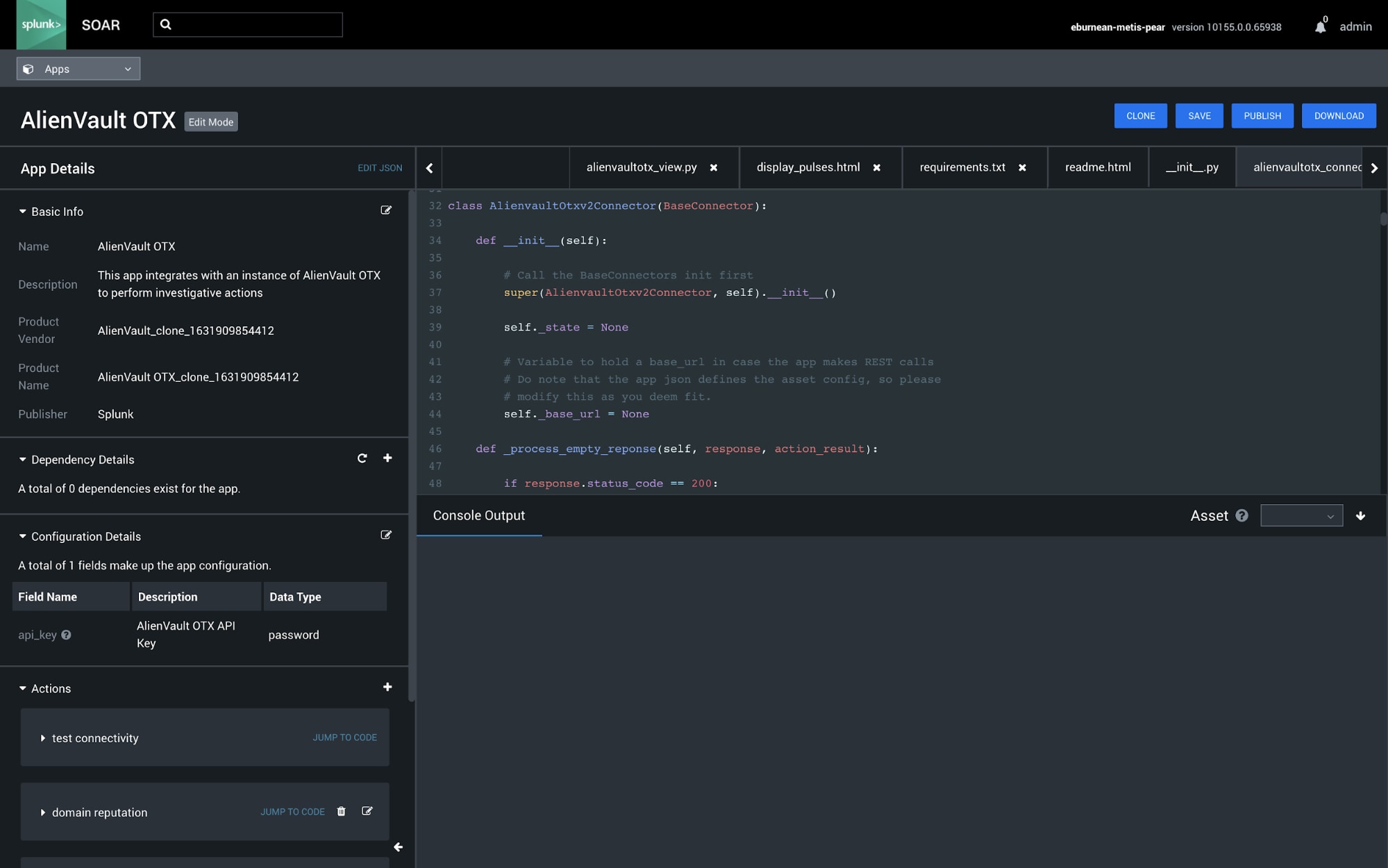Collapse Actions section

[x=22, y=688]
